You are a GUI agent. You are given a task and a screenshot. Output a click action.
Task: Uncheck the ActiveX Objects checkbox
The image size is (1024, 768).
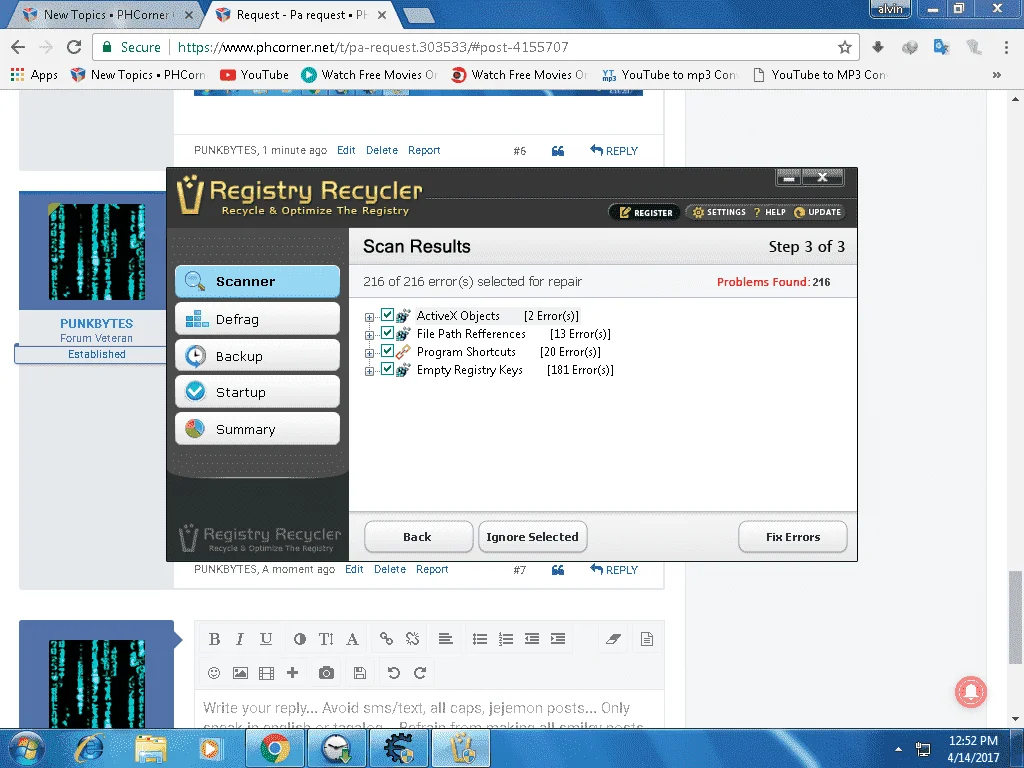[x=387, y=315]
